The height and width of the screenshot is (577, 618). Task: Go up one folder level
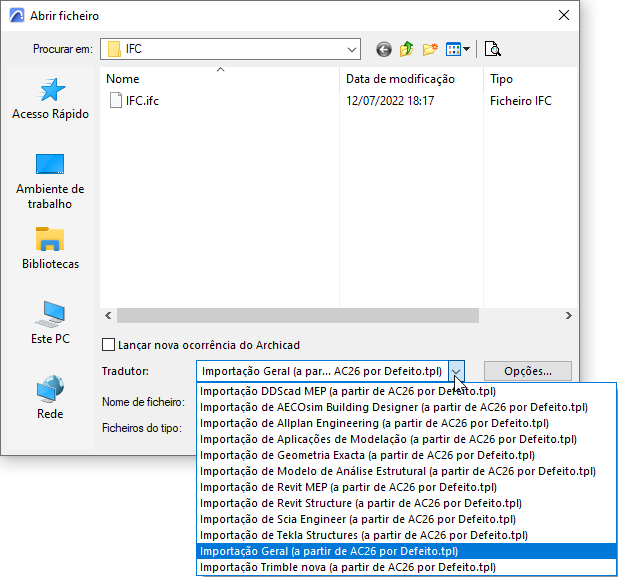(x=406, y=49)
